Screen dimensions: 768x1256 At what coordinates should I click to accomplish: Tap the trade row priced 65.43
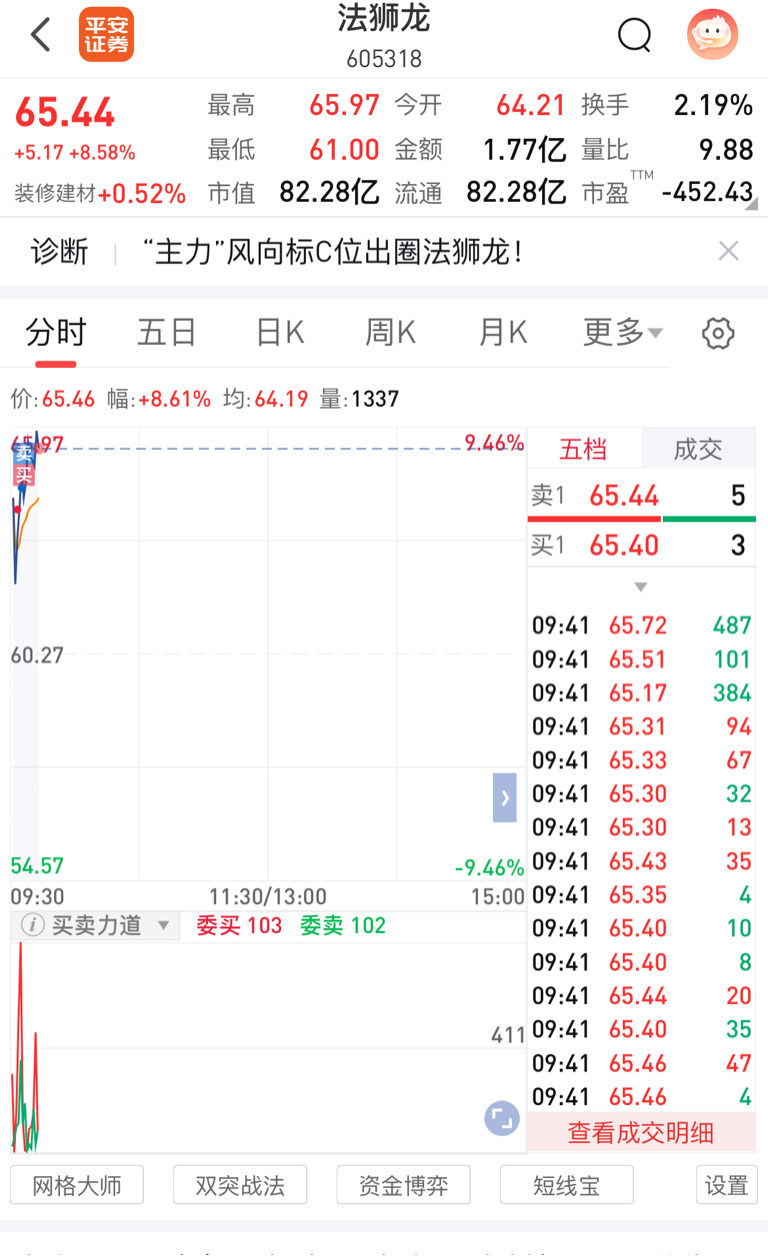pos(641,861)
